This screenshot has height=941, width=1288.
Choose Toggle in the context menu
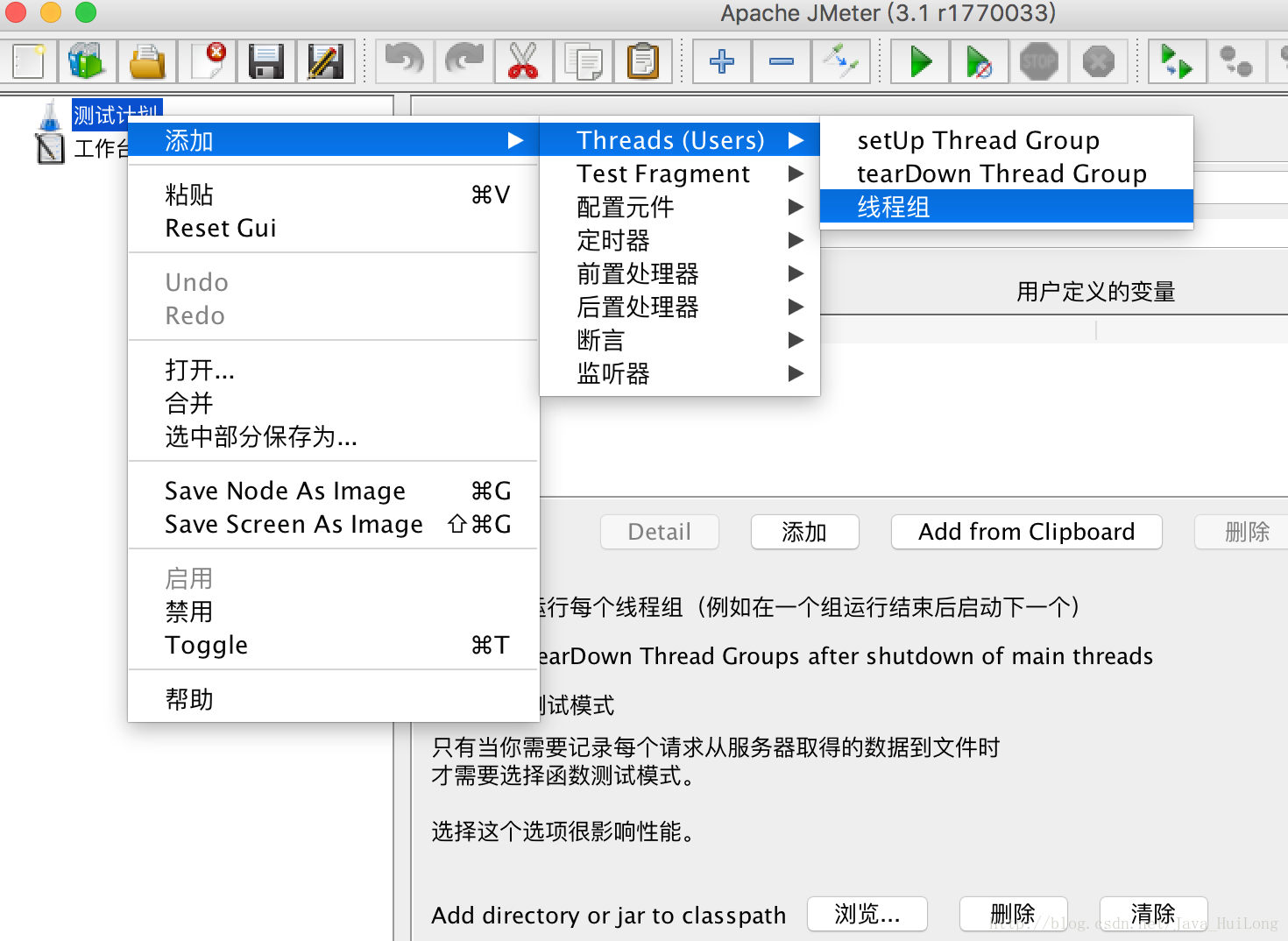click(333, 645)
